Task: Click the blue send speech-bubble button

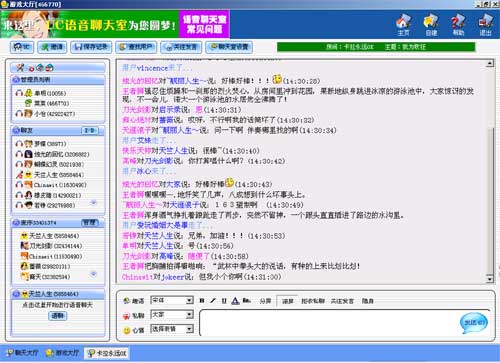Action: click(x=474, y=322)
